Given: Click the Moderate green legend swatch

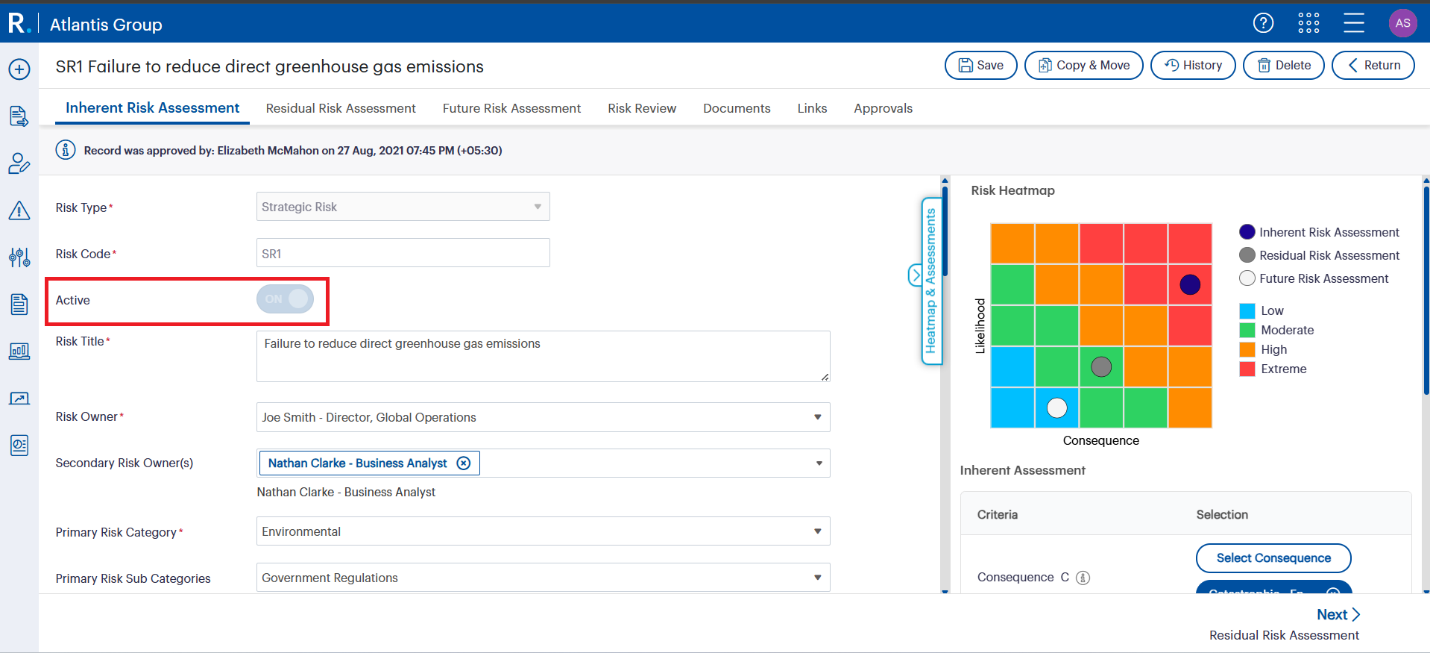Looking at the screenshot, I should pyautogui.click(x=1247, y=330).
